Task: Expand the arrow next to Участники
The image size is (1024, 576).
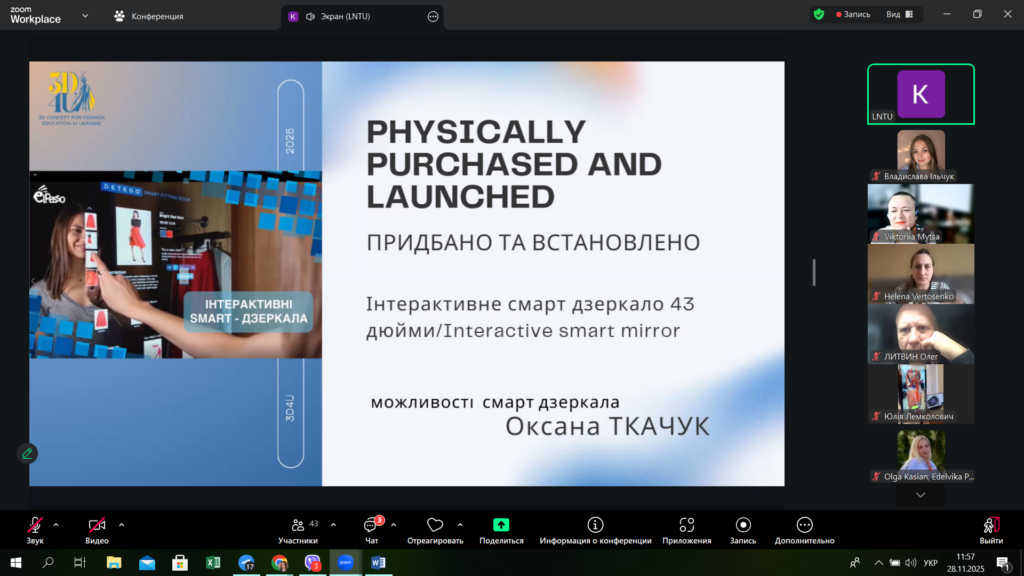Action: pos(333,524)
